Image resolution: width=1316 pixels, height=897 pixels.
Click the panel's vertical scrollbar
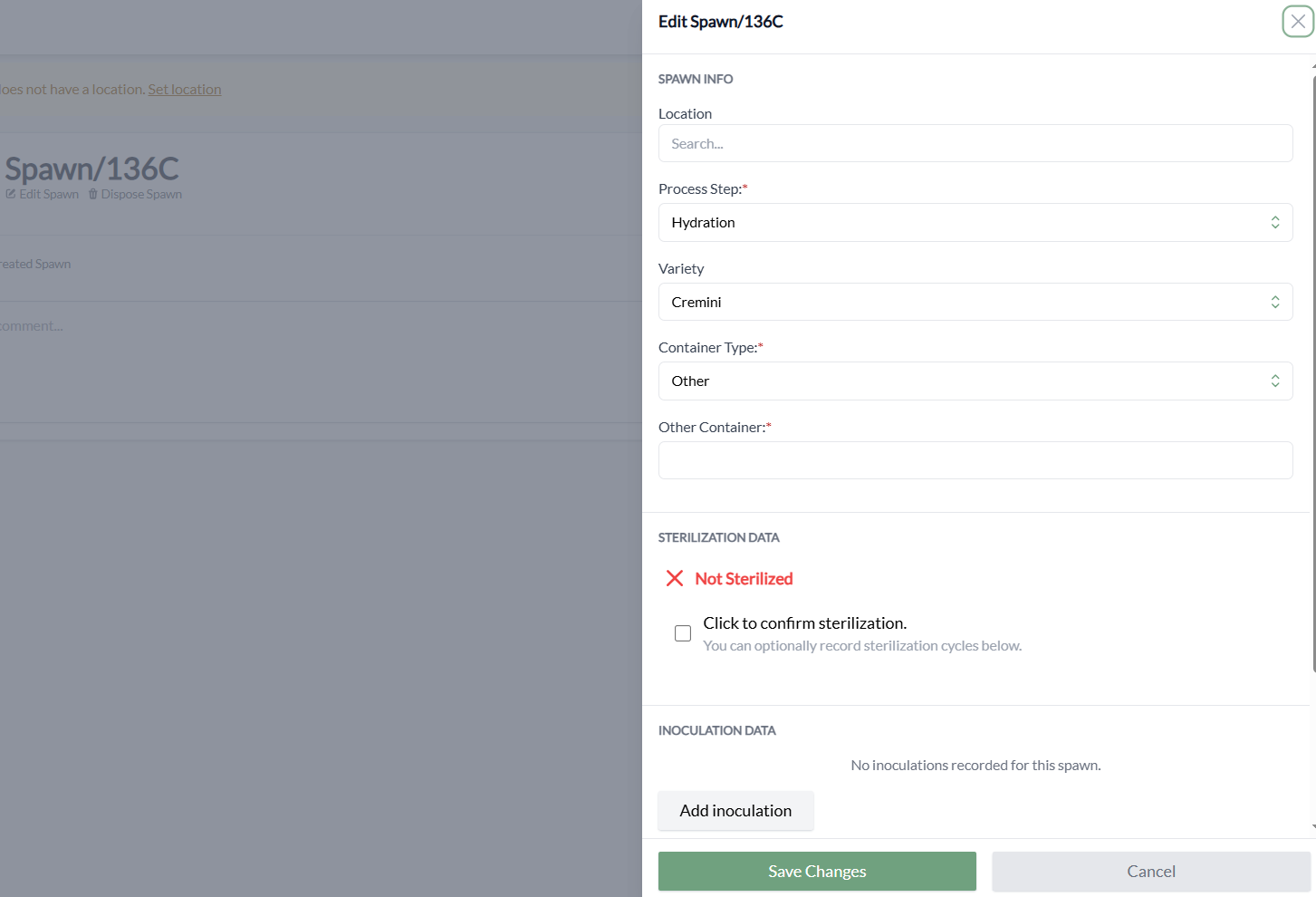1313,362
